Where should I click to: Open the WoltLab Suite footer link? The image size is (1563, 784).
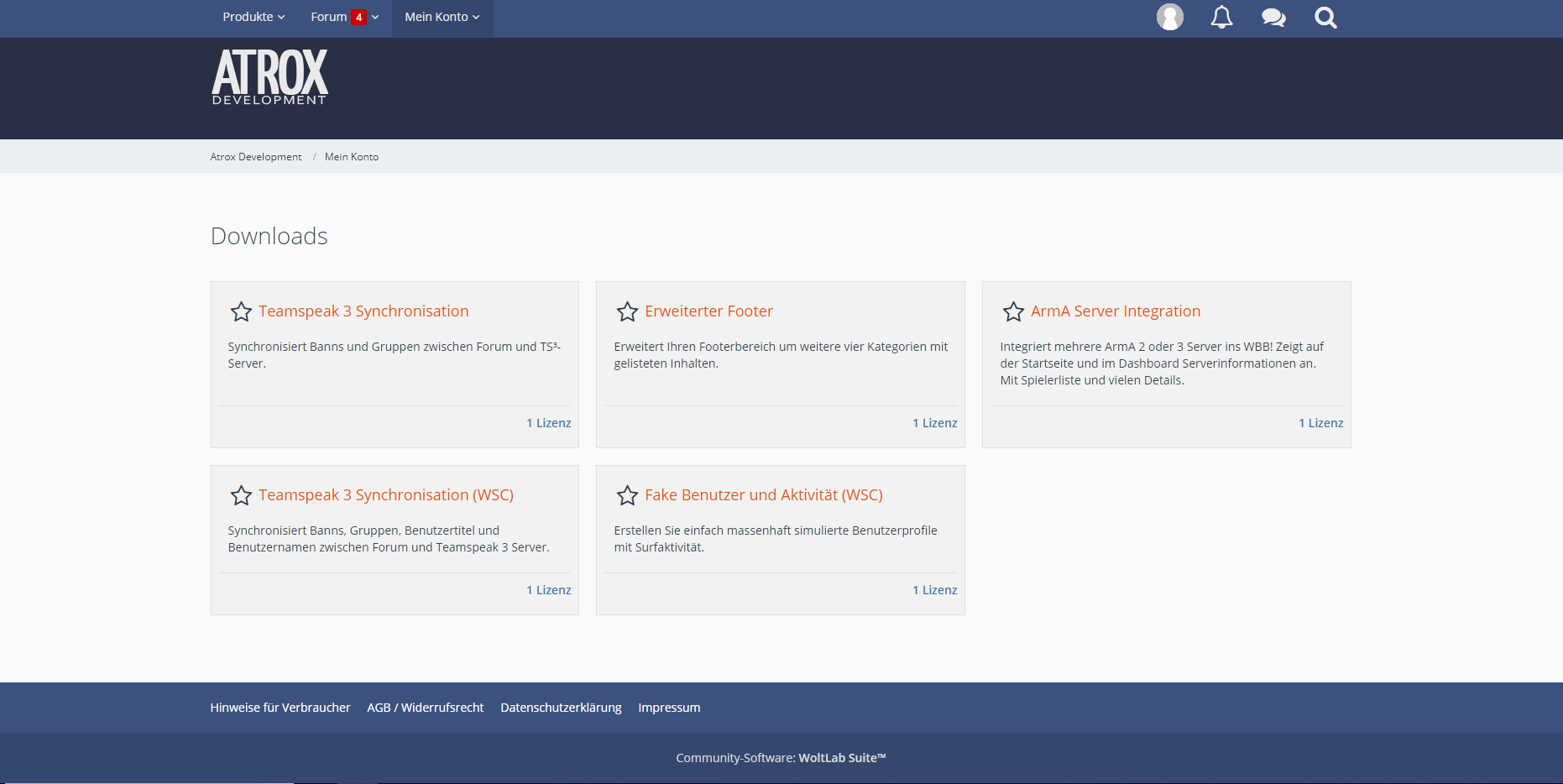[x=842, y=758]
